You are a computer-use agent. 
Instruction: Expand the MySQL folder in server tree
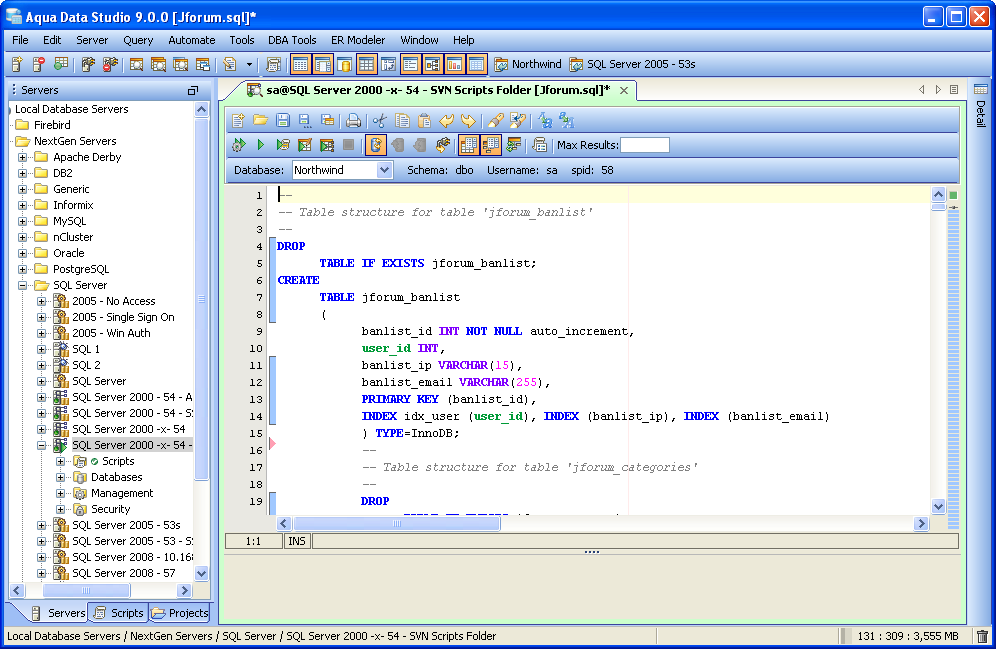(x=23, y=221)
